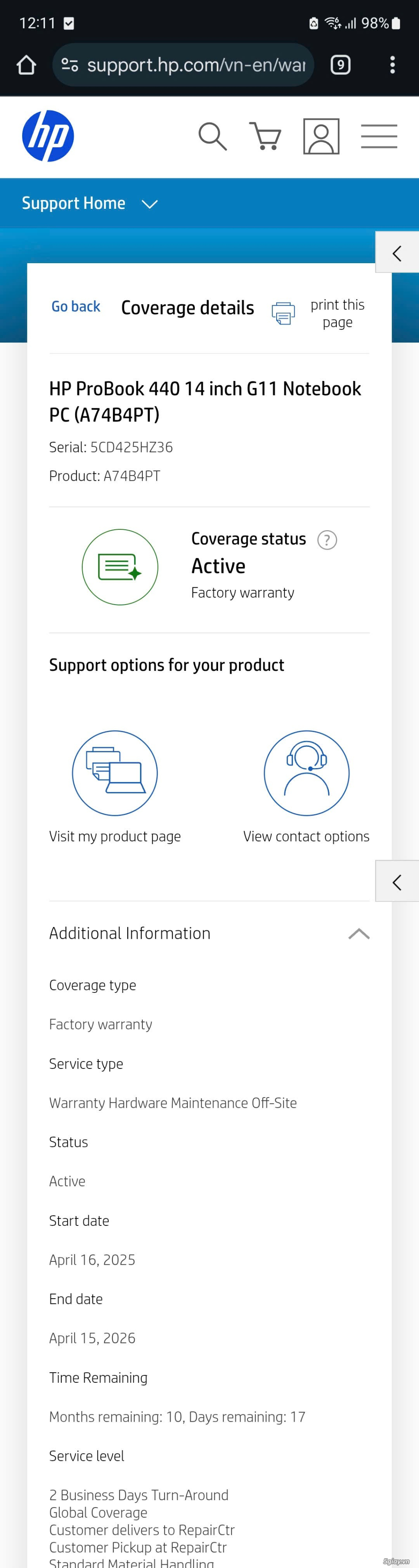This screenshot has width=419, height=1568.
Task: Open 'Visit my product page' link
Action: pos(115,836)
